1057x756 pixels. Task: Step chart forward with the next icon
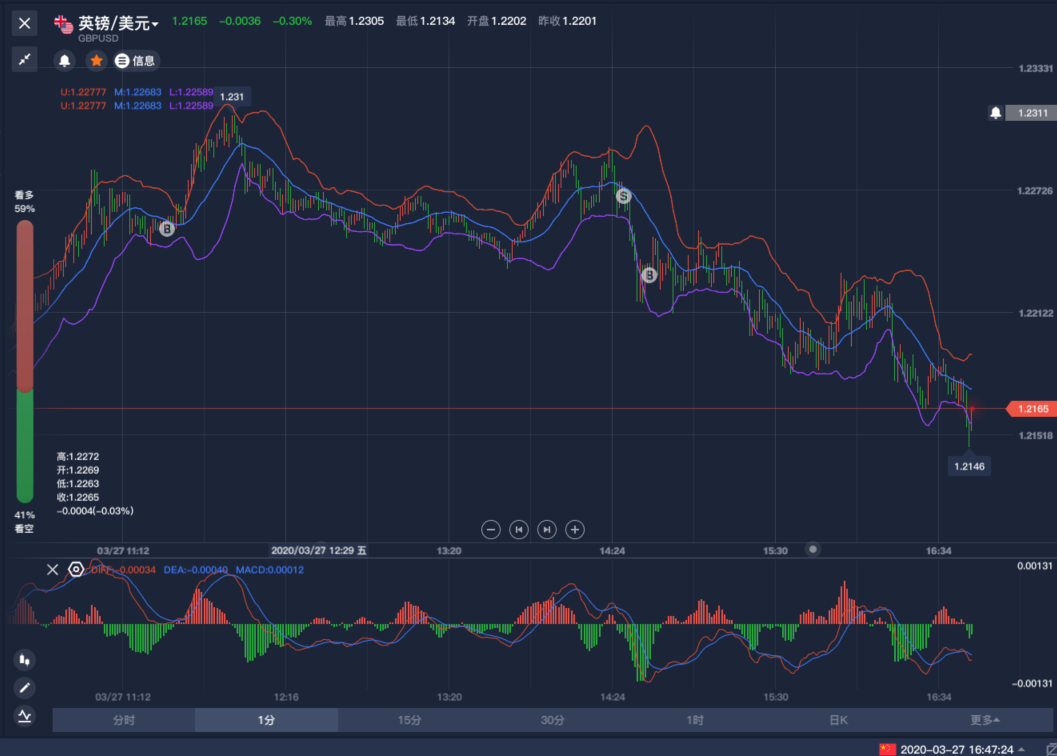(547, 530)
